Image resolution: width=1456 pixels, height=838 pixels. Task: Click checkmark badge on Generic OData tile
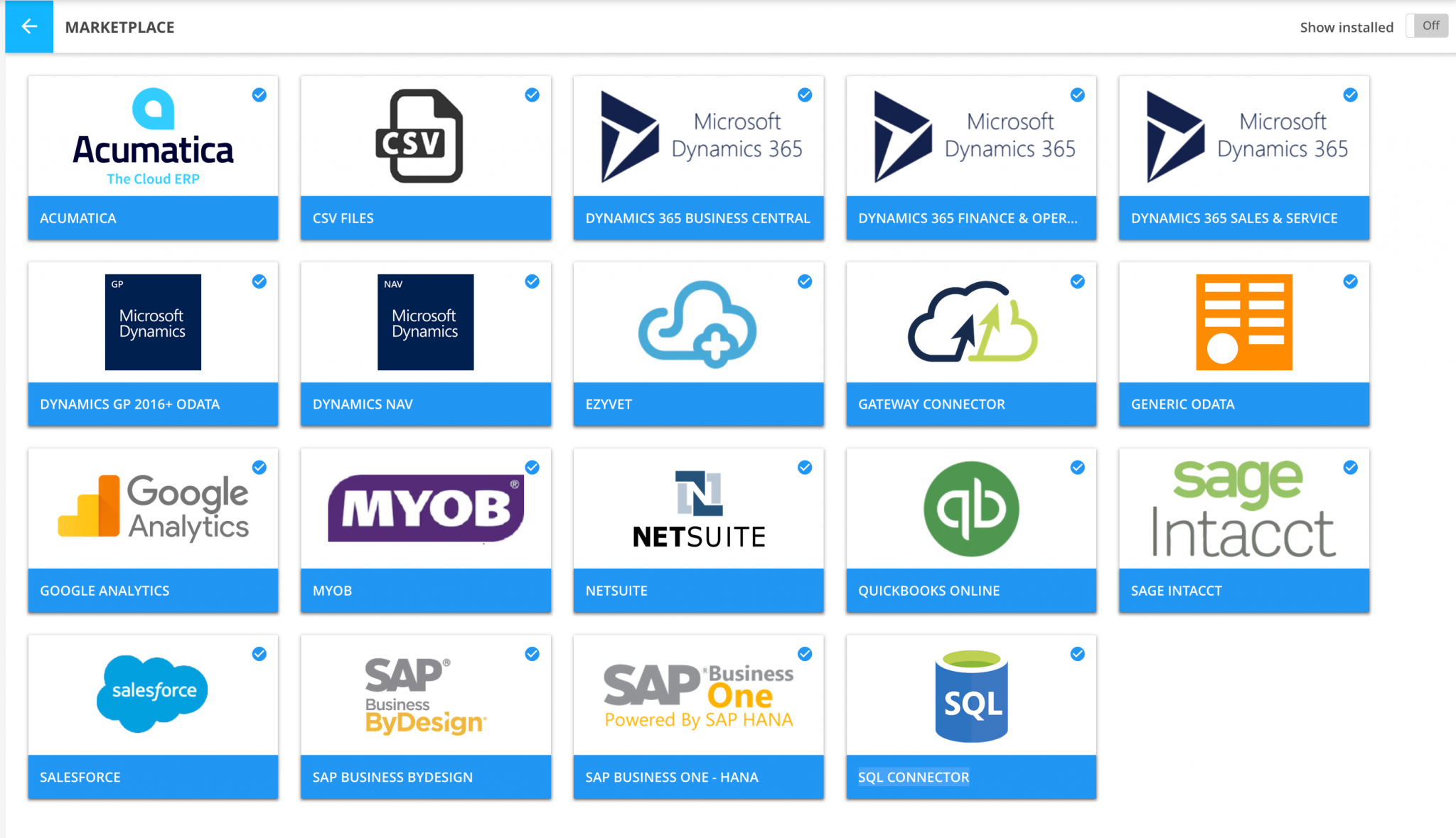click(x=1350, y=281)
